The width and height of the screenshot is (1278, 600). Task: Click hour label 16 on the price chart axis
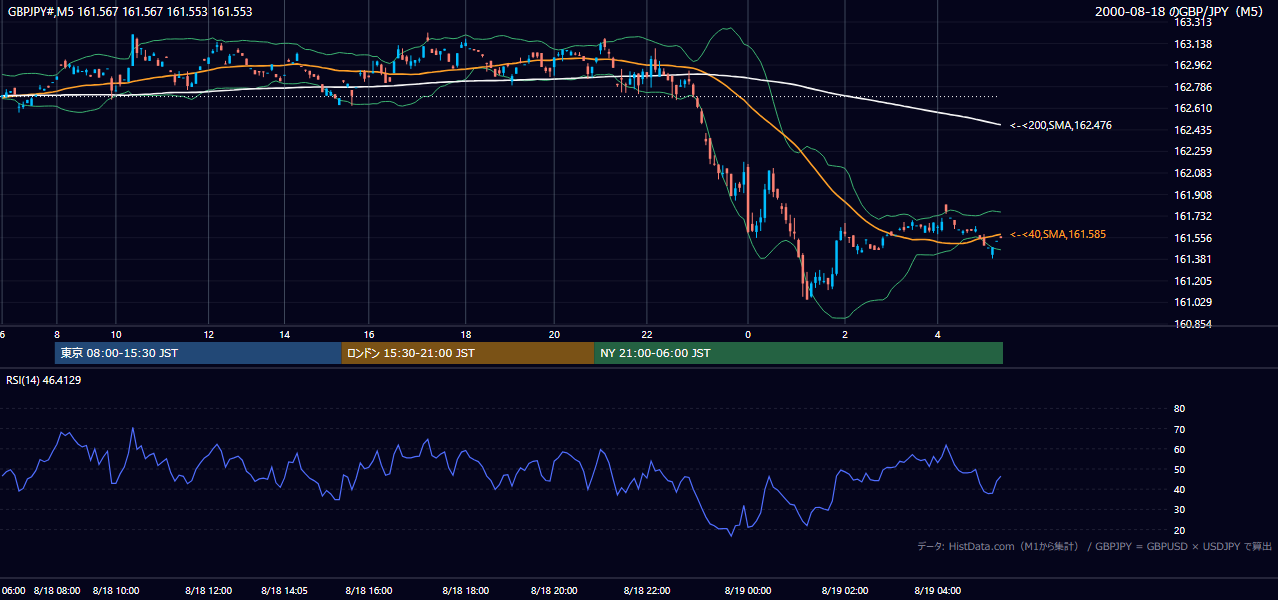[369, 334]
